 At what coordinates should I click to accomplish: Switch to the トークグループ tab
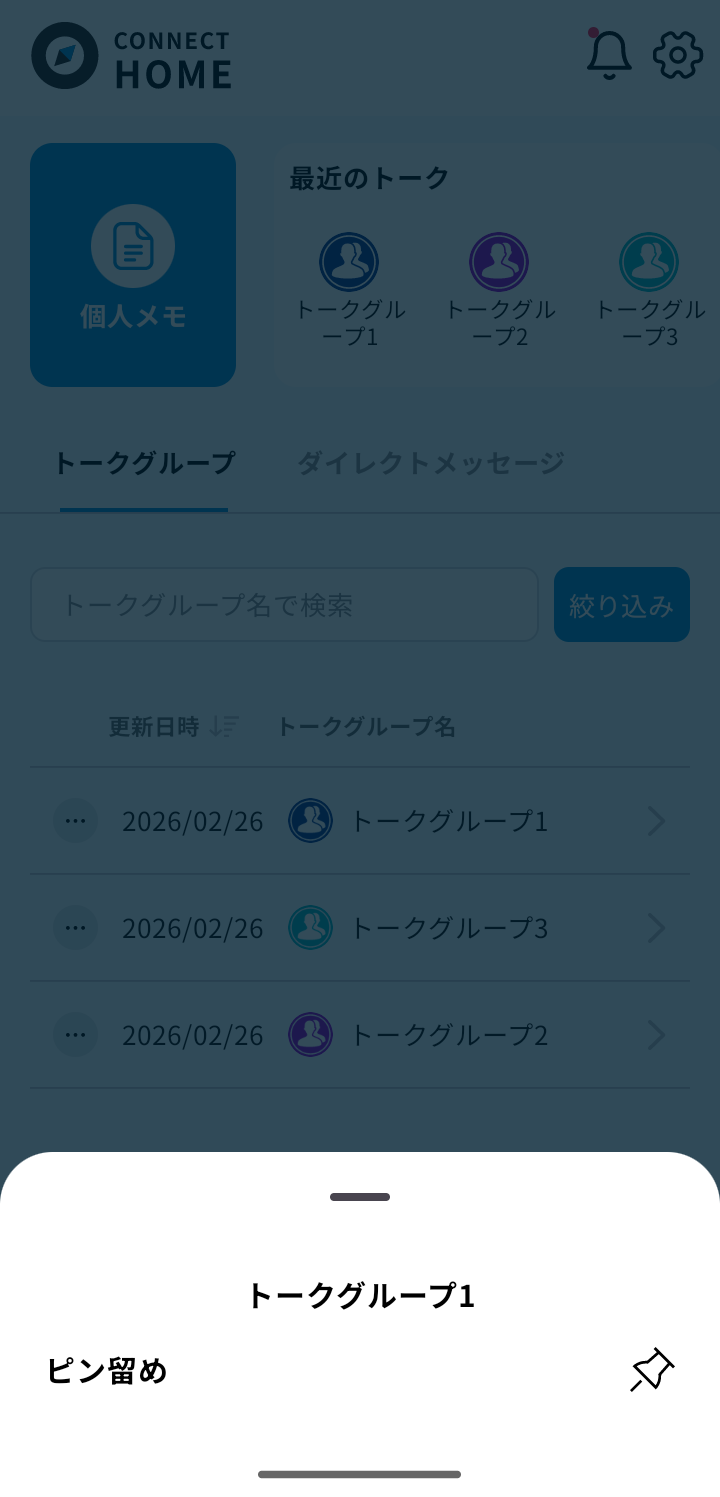pyautogui.click(x=144, y=463)
